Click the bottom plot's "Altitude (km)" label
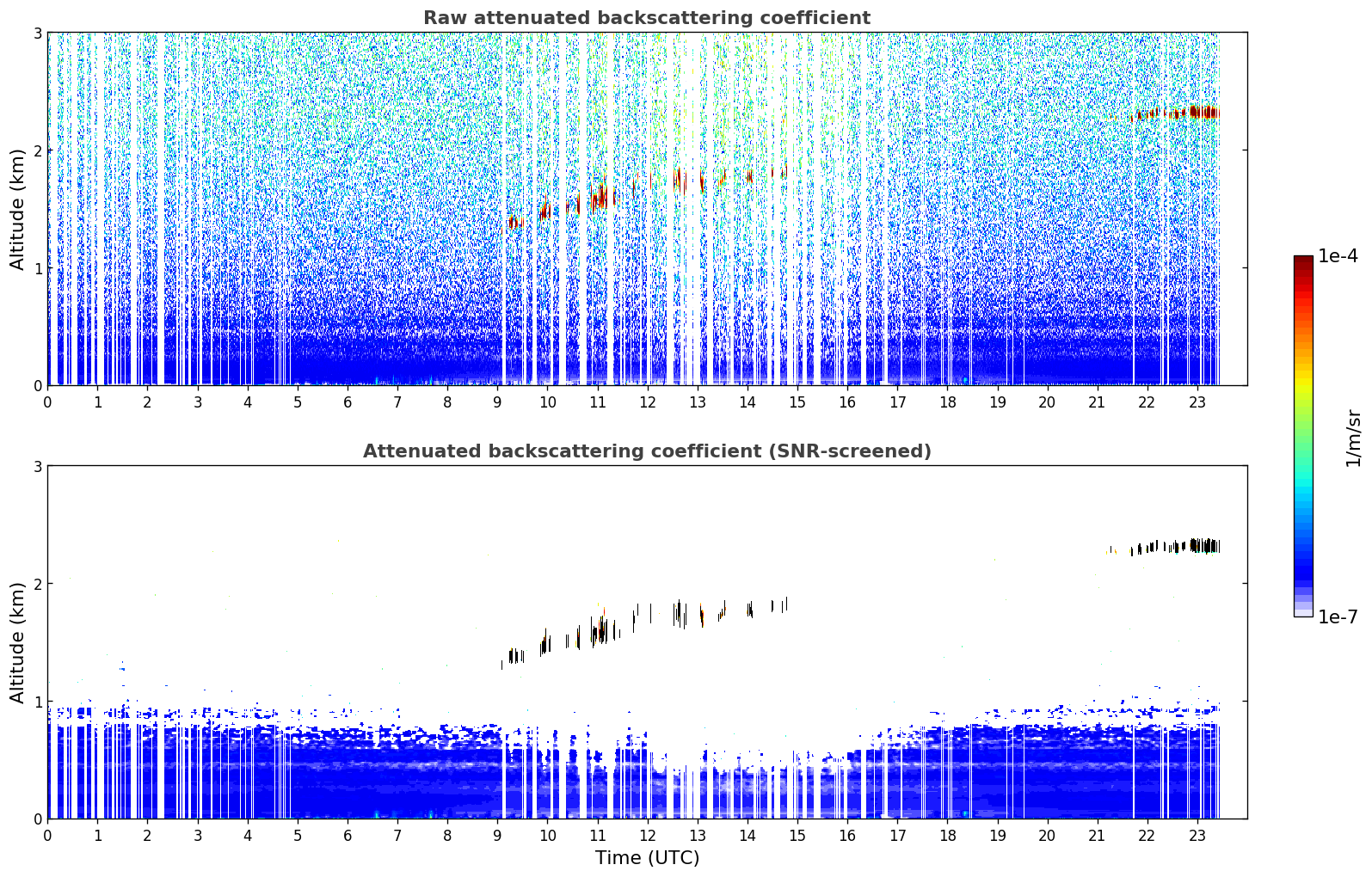The image size is (1372, 877). (x=18, y=642)
